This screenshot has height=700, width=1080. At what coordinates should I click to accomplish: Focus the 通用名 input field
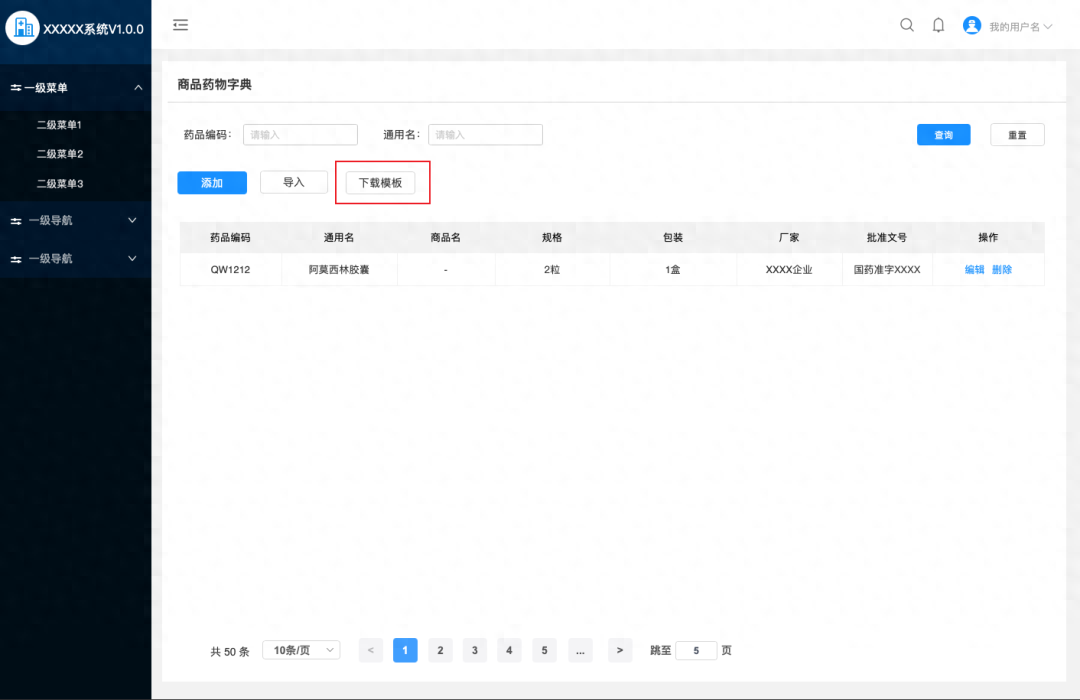486,134
